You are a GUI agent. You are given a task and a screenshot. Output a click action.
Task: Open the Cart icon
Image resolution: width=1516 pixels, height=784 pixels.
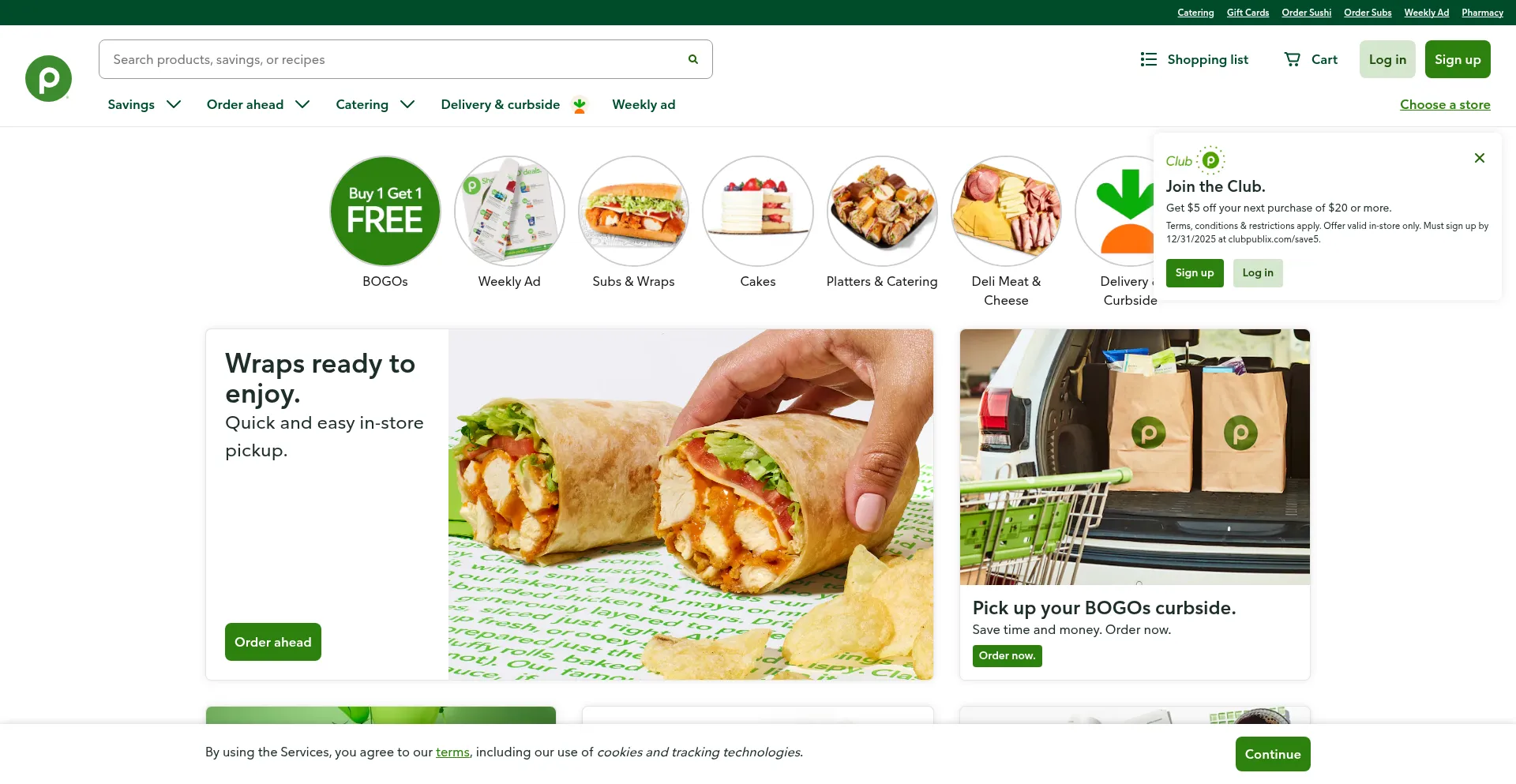tap(1293, 59)
